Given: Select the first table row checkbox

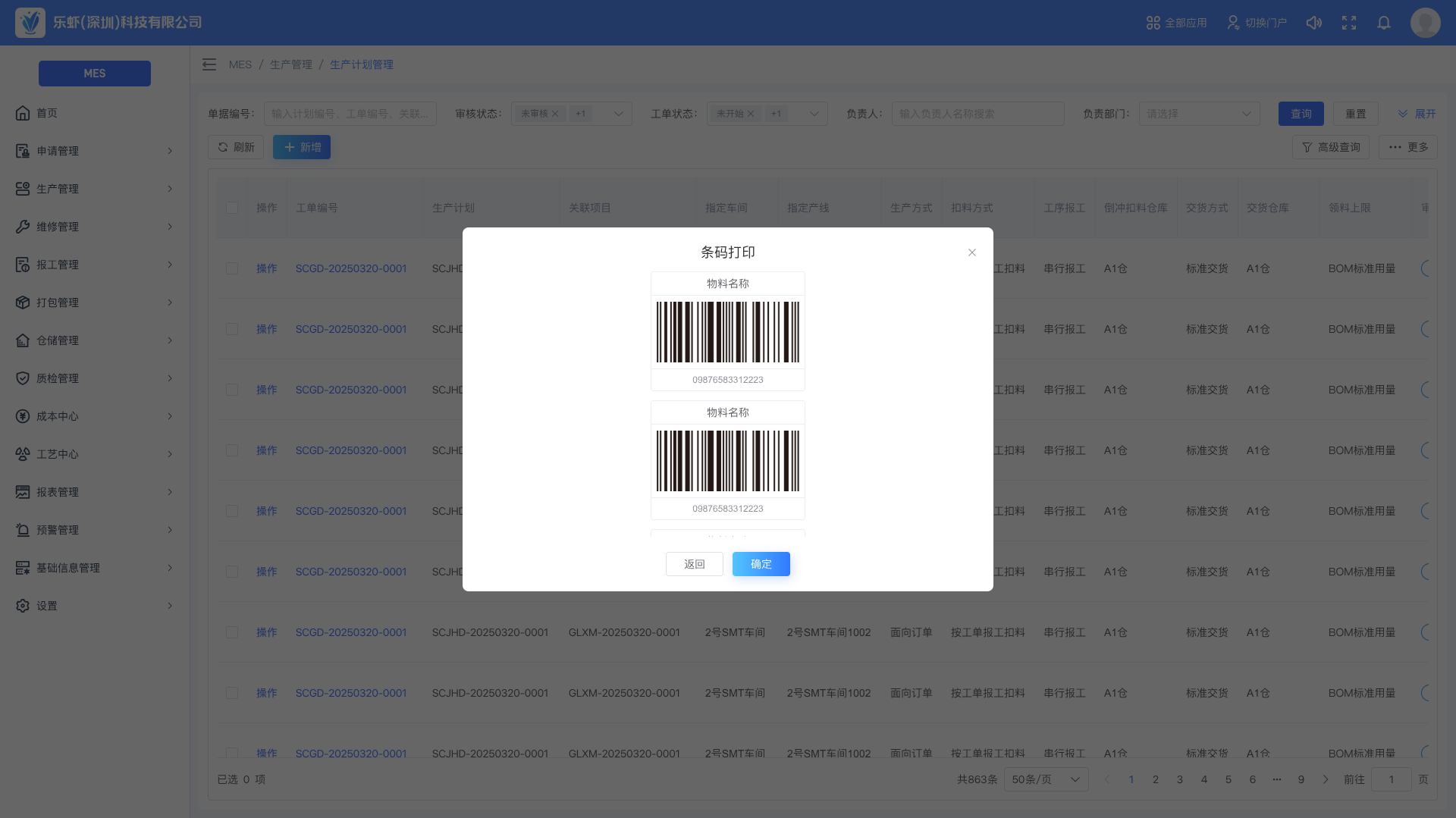Looking at the screenshot, I should (x=232, y=268).
